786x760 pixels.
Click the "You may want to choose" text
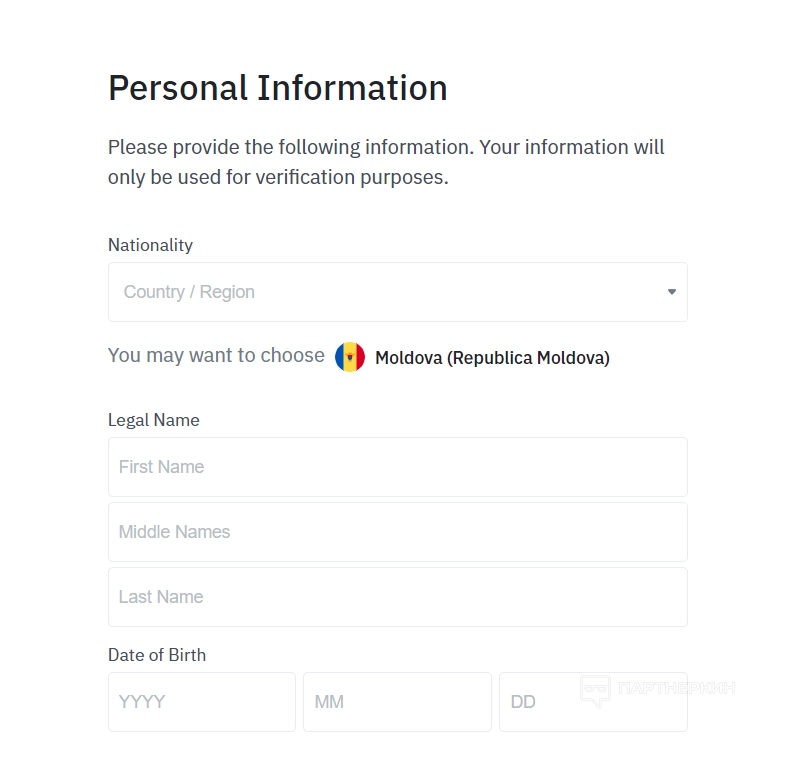pos(216,355)
